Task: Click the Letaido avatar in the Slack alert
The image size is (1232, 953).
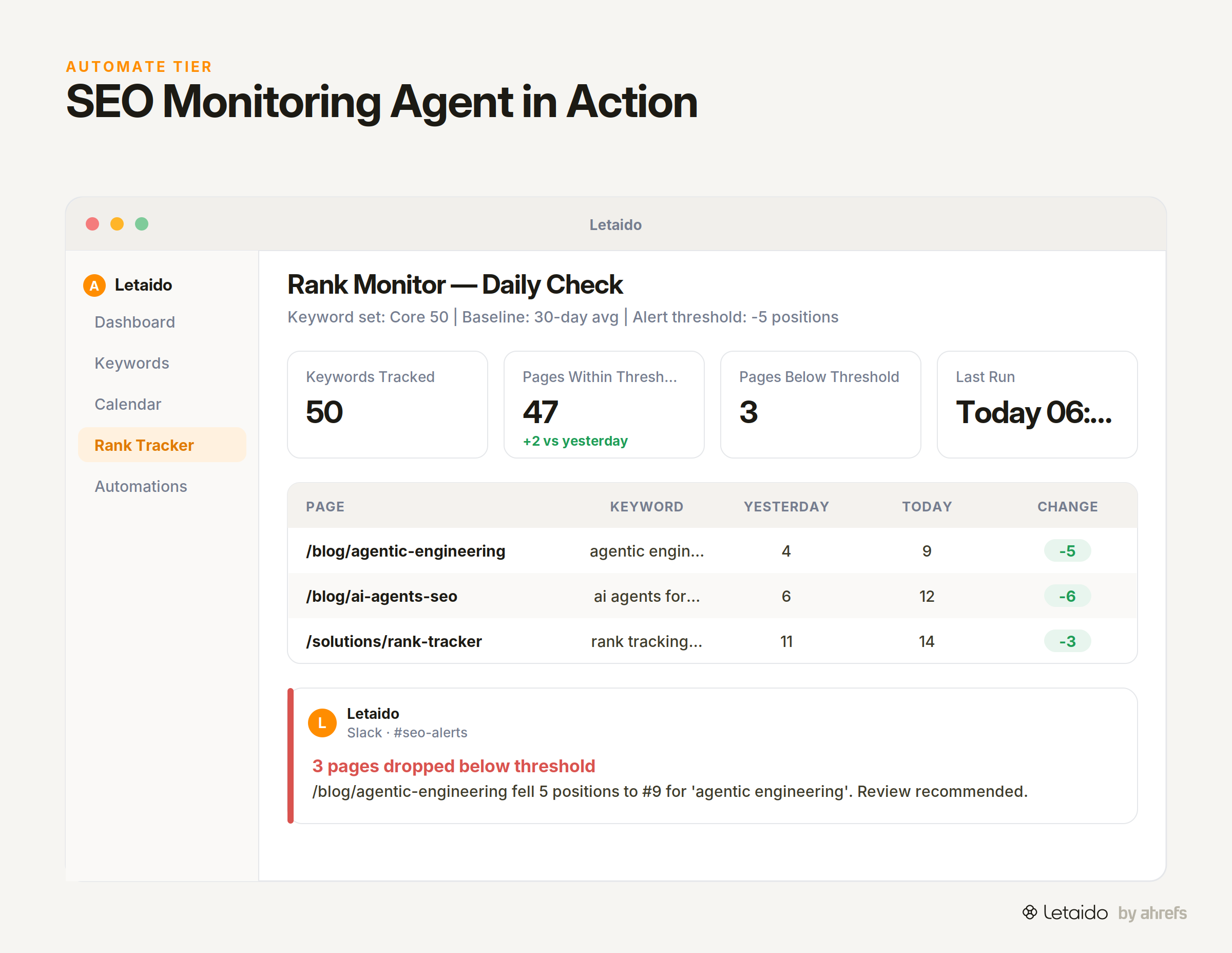Action: pyautogui.click(x=322, y=723)
